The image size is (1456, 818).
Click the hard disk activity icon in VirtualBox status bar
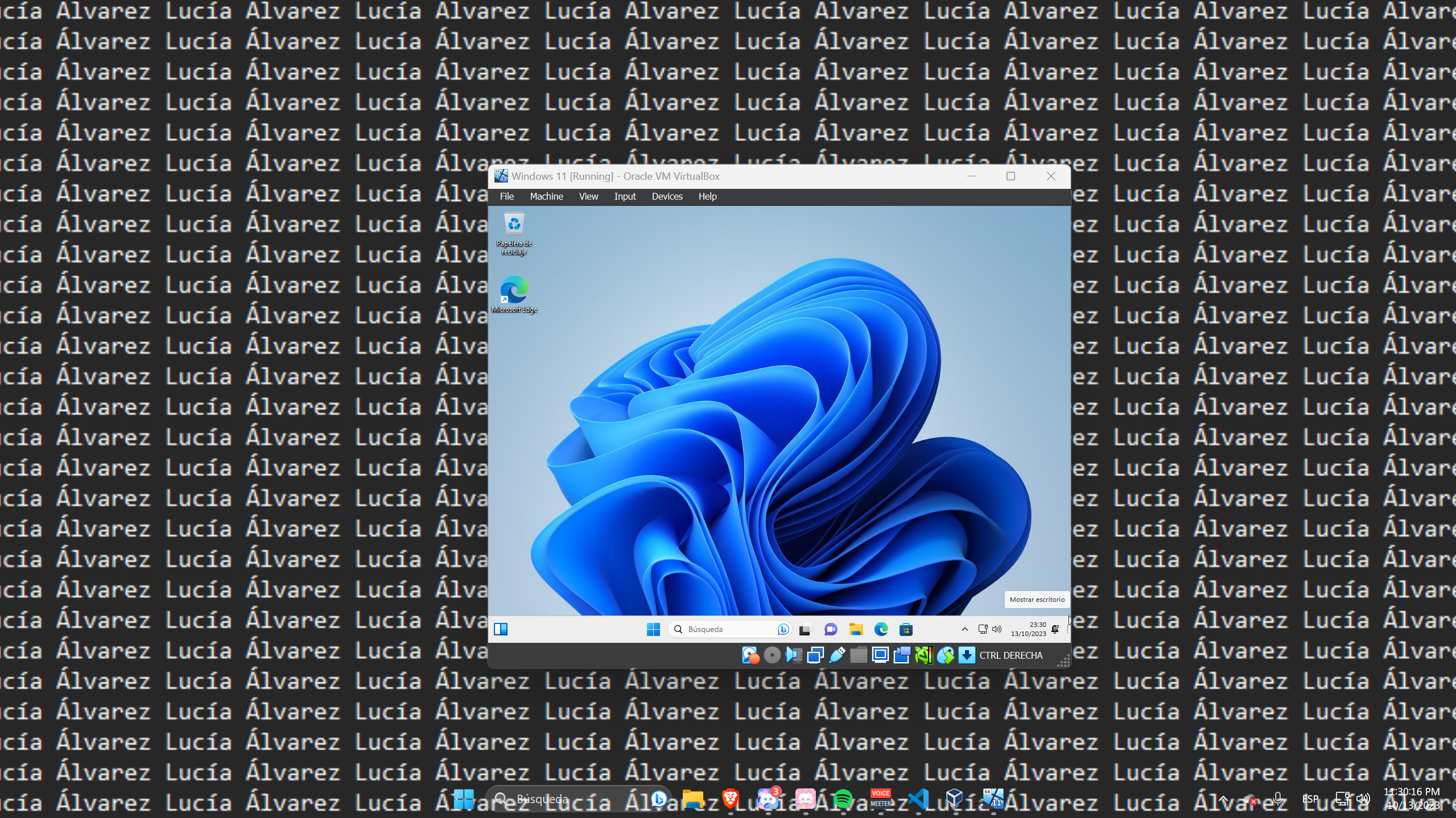pyautogui.click(x=750, y=655)
